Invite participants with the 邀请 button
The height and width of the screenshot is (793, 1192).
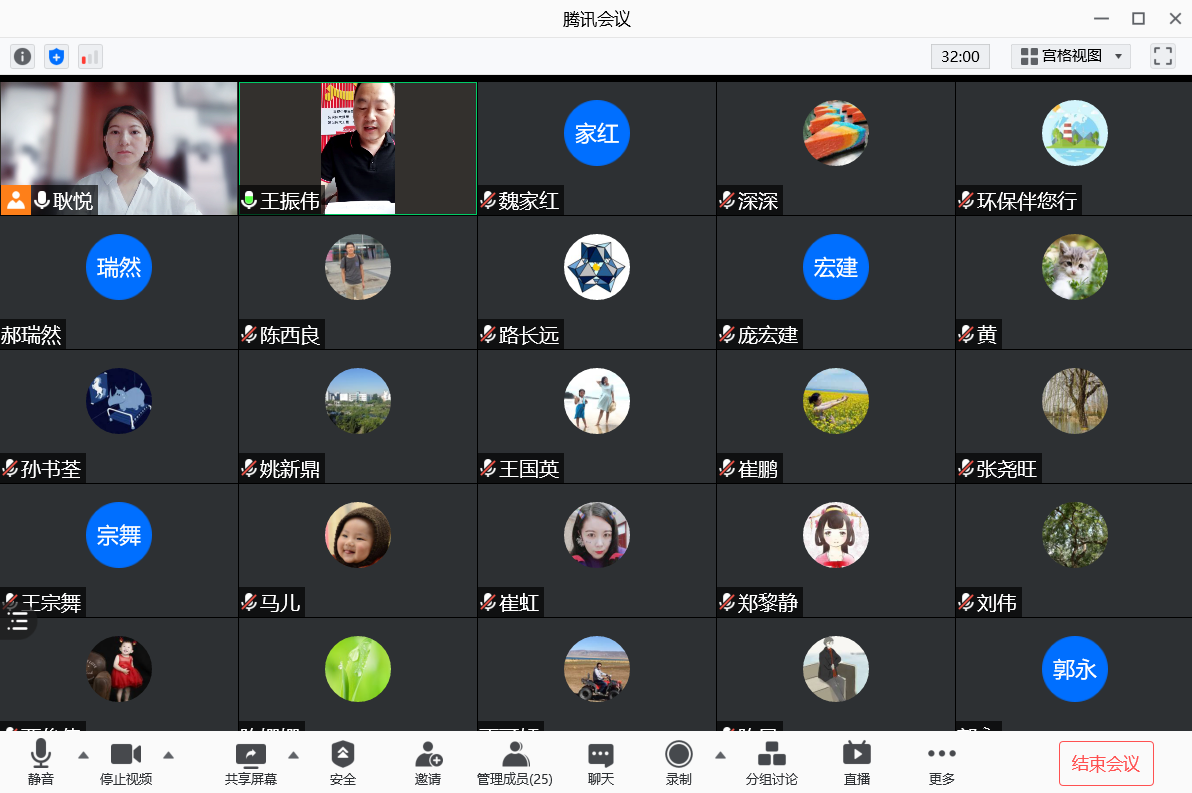428,763
